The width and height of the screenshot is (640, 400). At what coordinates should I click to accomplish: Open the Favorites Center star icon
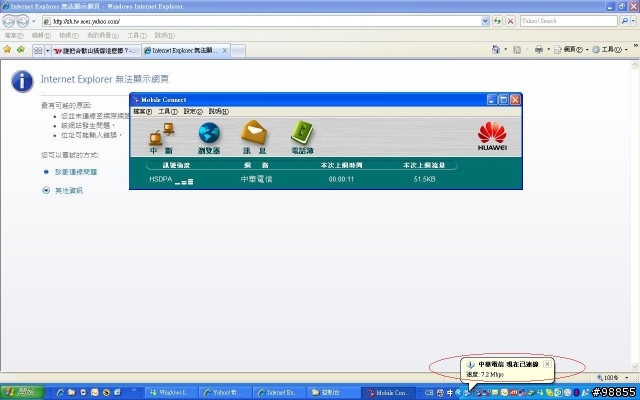[x=7, y=50]
